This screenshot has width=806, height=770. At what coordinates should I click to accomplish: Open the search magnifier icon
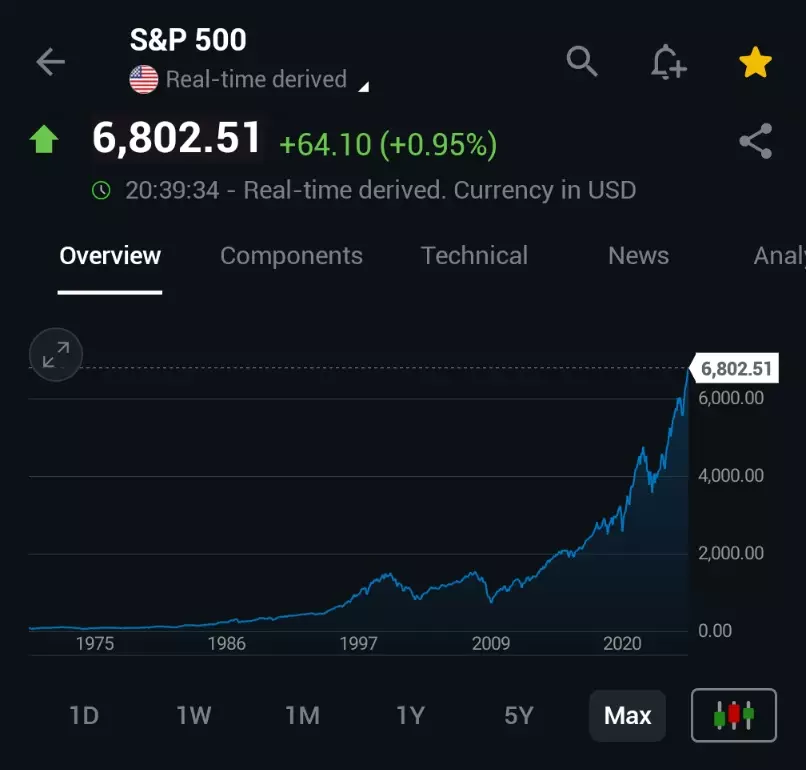tap(581, 62)
